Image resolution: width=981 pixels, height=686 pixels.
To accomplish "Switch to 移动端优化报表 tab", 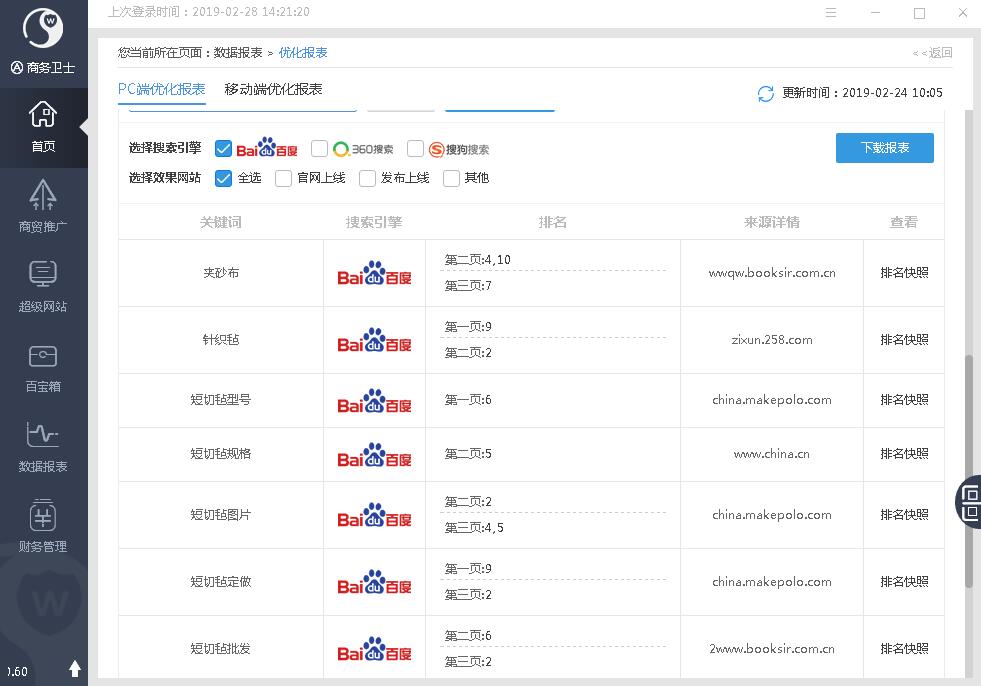I will 273,89.
